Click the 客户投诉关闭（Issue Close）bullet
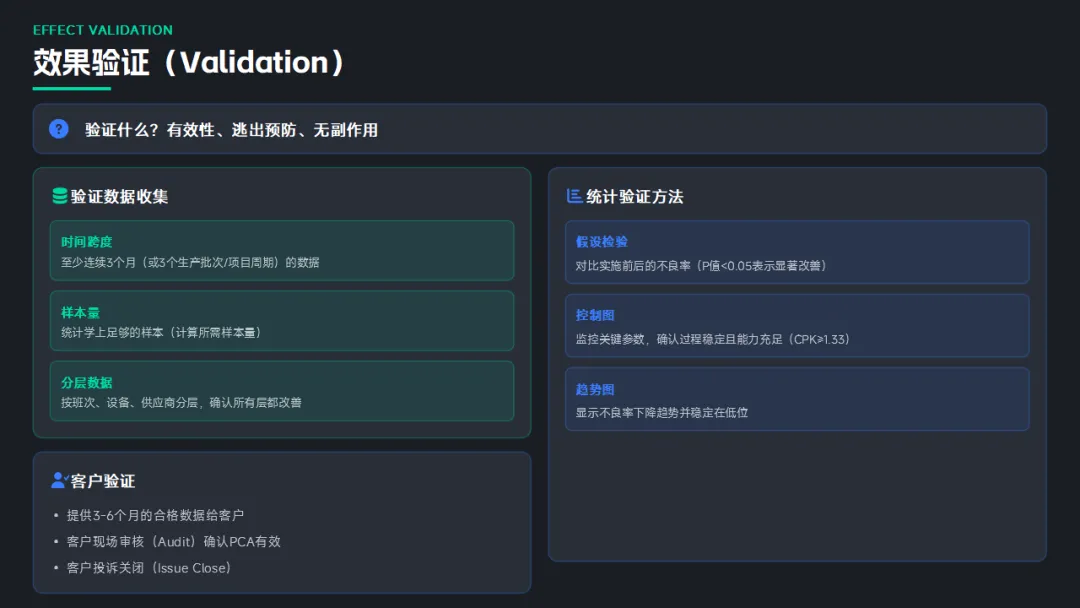1080x608 pixels. [x=149, y=568]
